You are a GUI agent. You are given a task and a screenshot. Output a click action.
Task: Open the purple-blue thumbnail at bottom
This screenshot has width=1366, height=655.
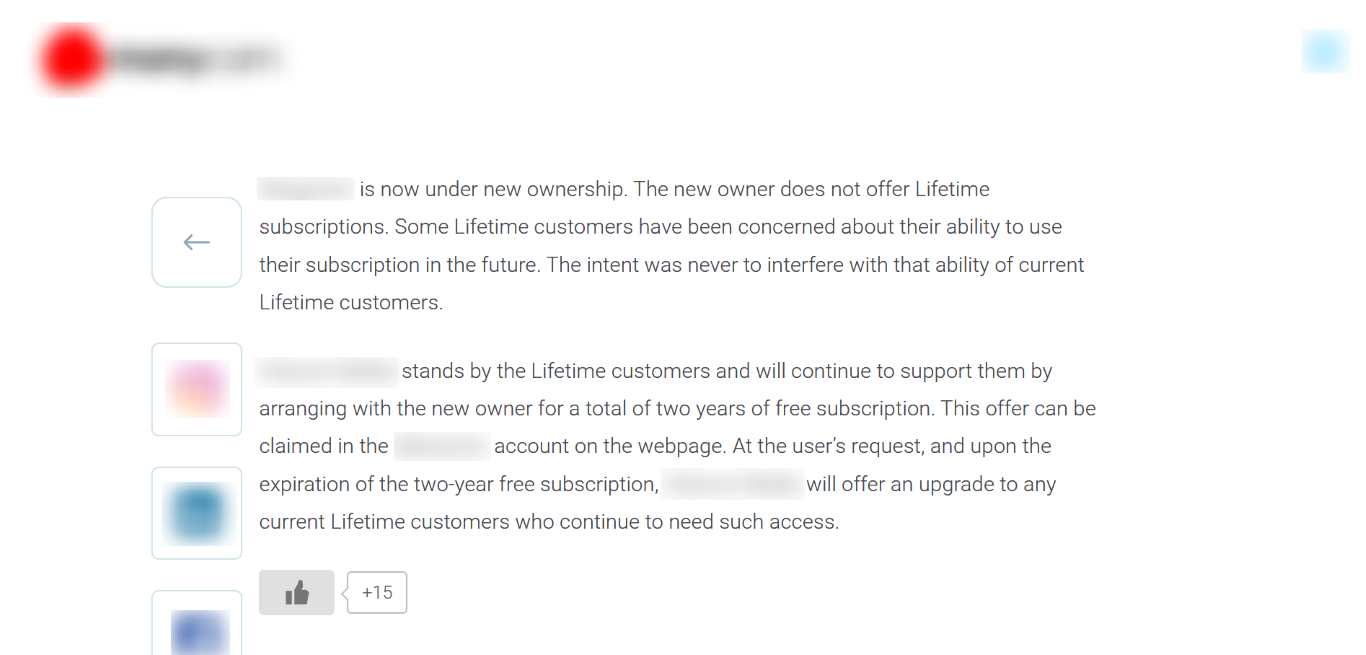197,624
